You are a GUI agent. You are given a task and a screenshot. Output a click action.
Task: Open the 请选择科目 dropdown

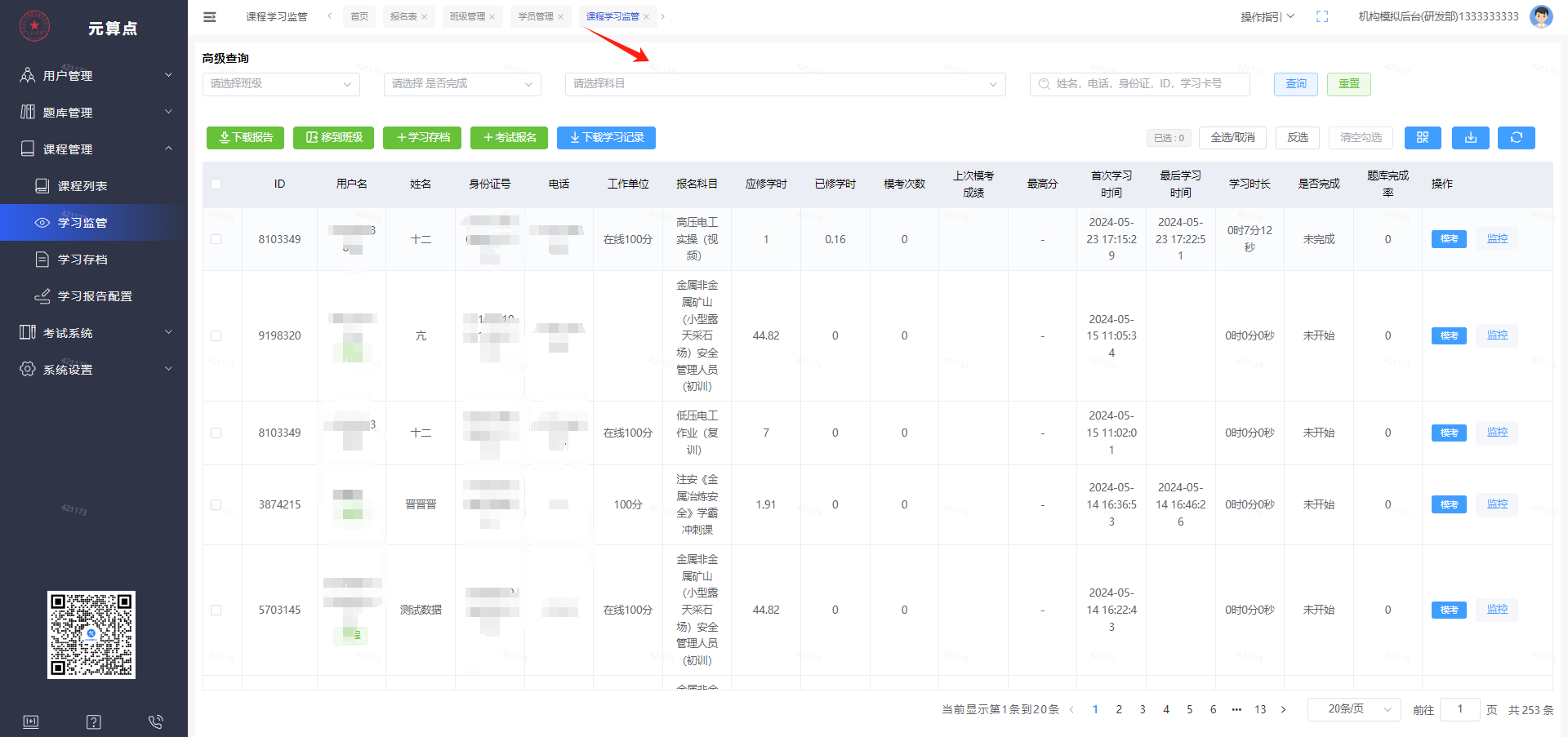785,84
